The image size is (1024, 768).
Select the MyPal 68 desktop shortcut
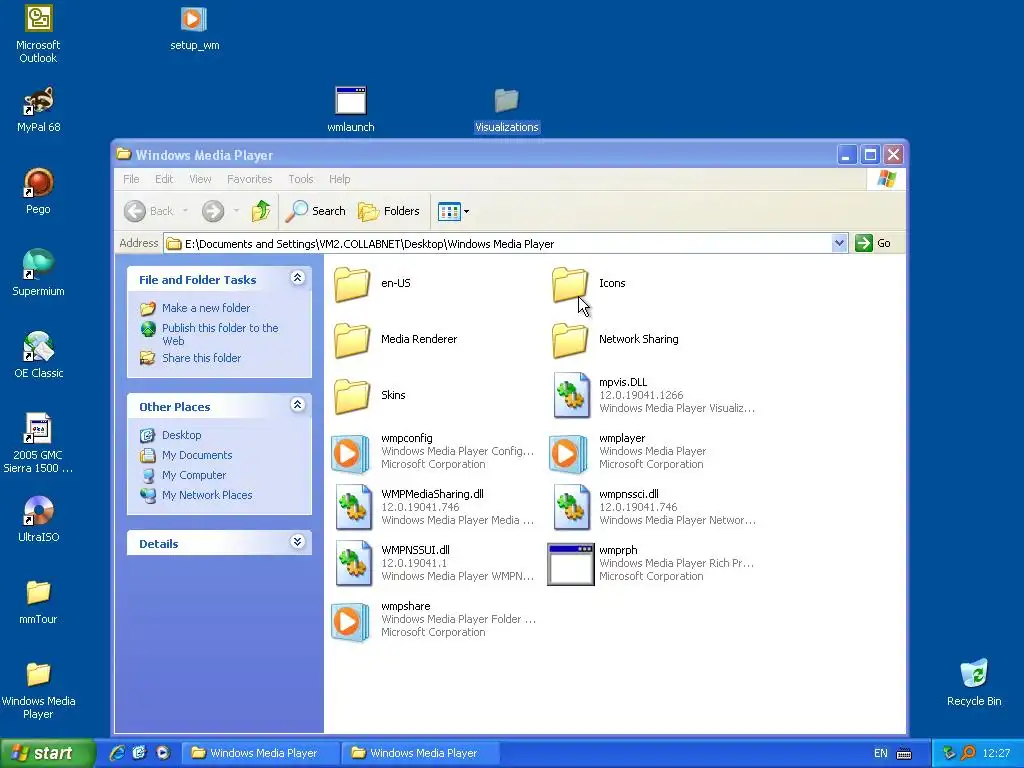[x=38, y=110]
